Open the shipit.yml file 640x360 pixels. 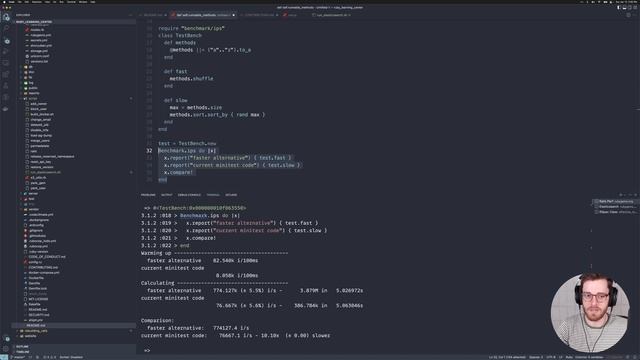(36, 320)
